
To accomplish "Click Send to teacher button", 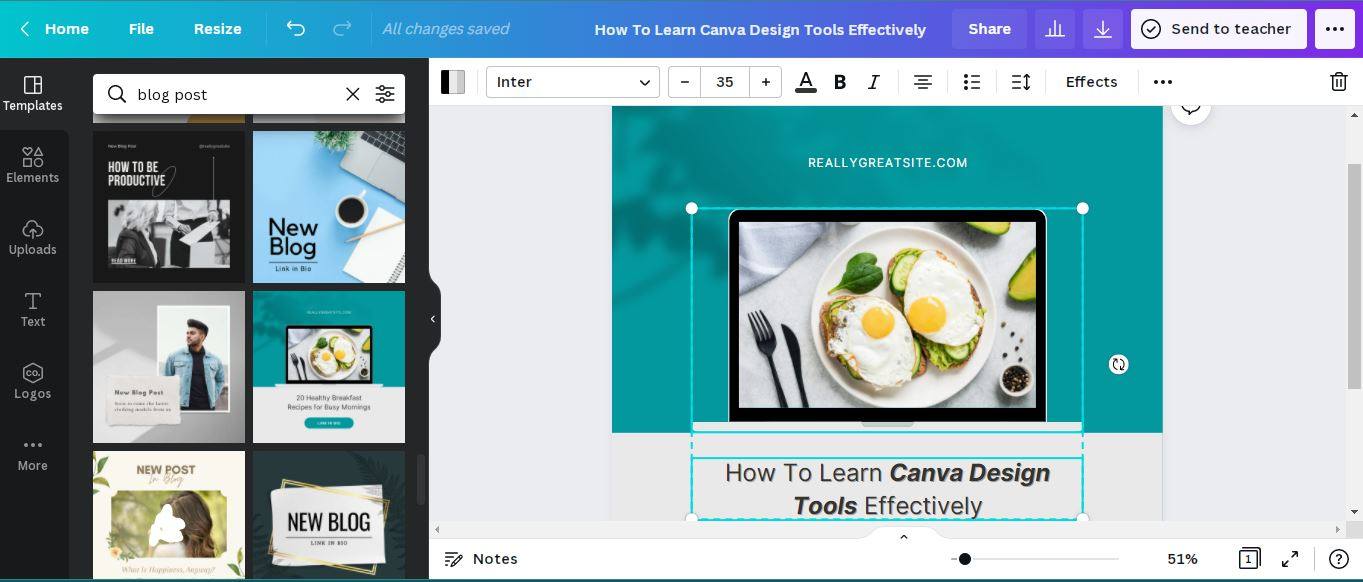I will [1218, 29].
